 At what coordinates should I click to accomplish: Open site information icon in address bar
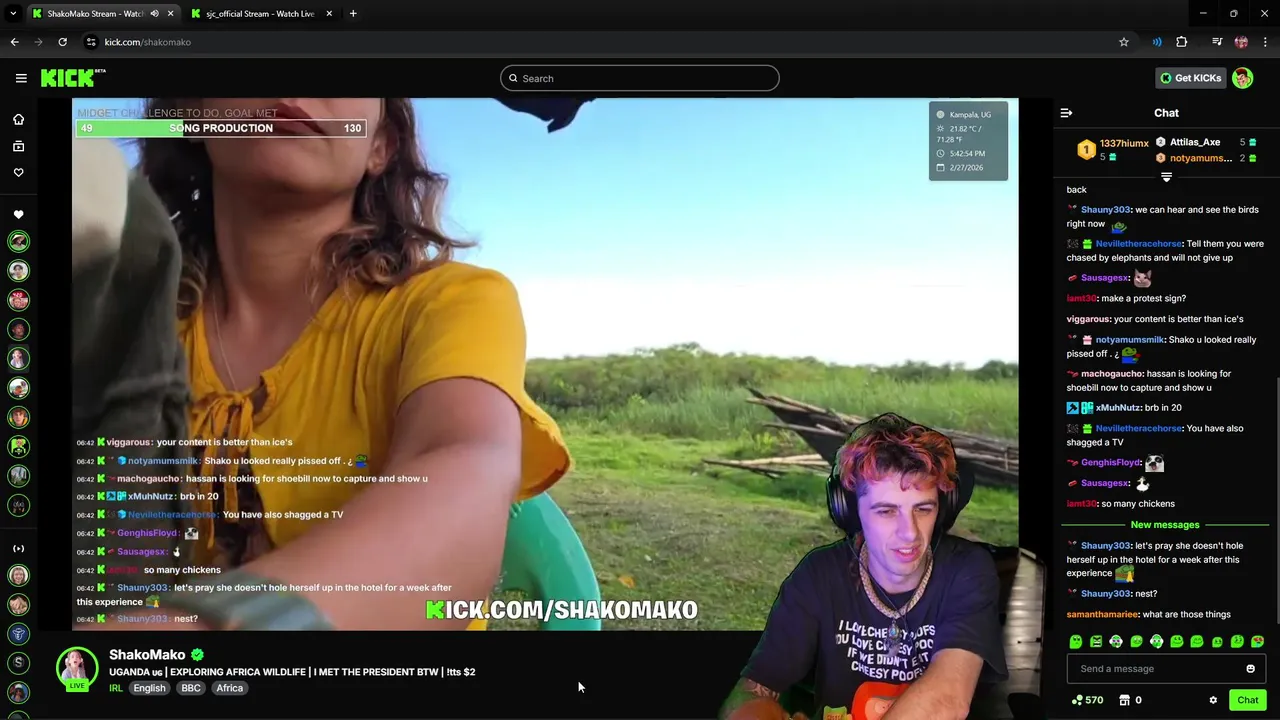[91, 42]
